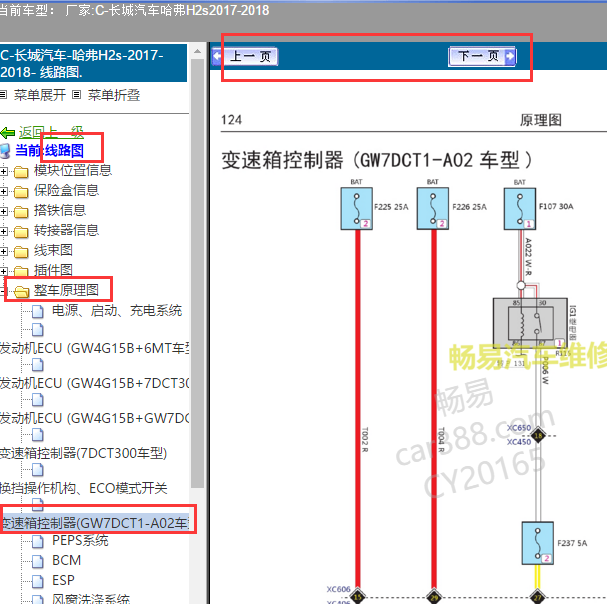
Task: Open the 插件图 folder icon
Action: [21, 271]
